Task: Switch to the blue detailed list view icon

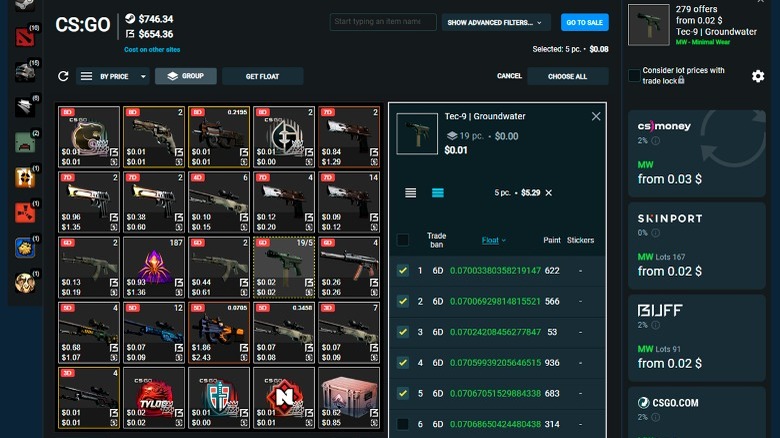Action: [x=438, y=193]
